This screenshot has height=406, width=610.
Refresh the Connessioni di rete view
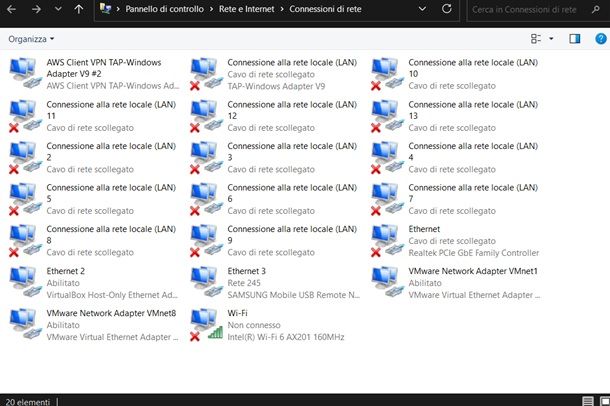coord(447,9)
